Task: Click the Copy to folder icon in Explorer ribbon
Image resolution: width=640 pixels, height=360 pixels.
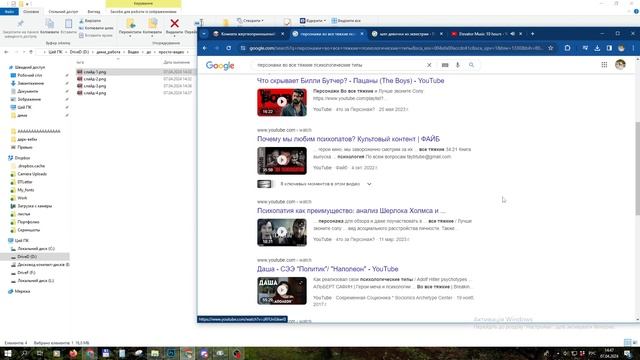Action: pyautogui.click(x=153, y=24)
